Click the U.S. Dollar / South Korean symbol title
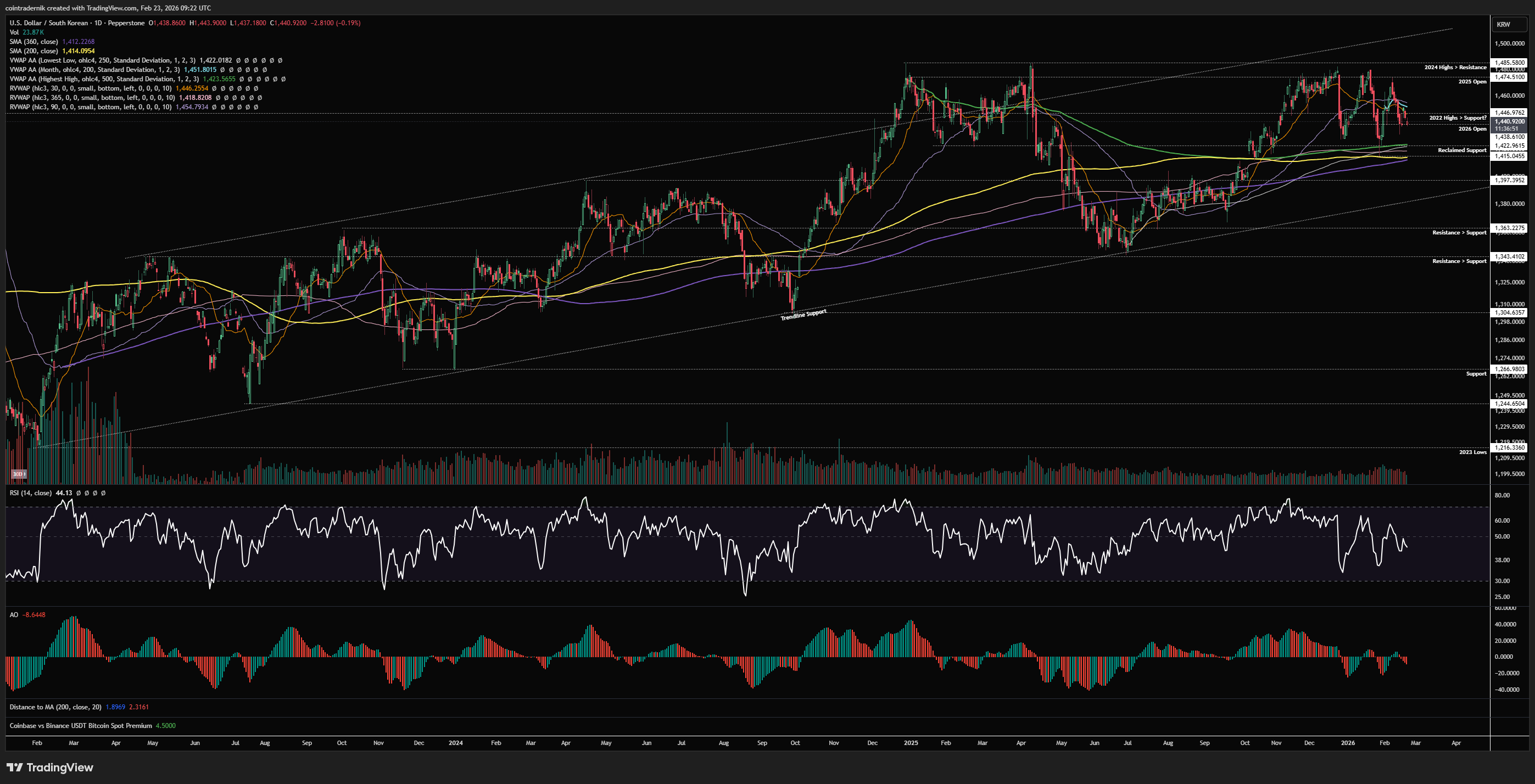 pos(48,23)
